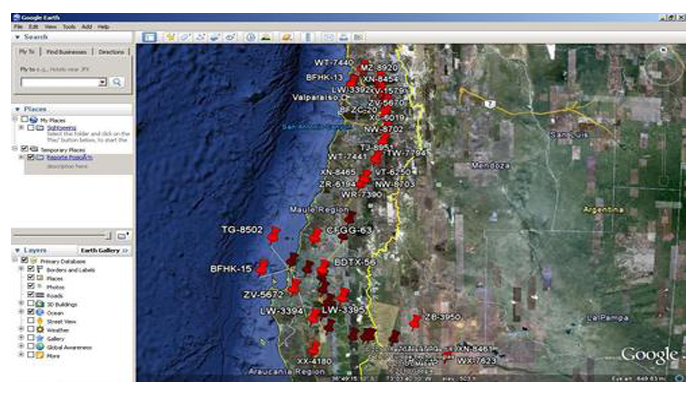Screen dimensions: 700x400
Task: Click the BFHK-15 red pushpin
Action: (262, 267)
